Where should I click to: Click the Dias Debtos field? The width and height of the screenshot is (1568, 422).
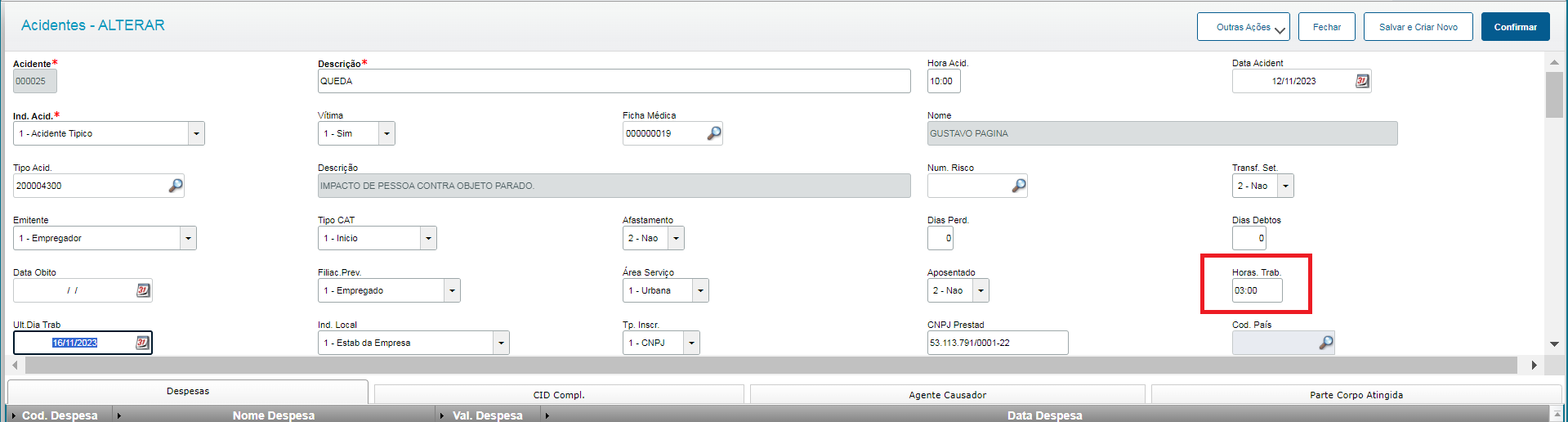(1249, 238)
